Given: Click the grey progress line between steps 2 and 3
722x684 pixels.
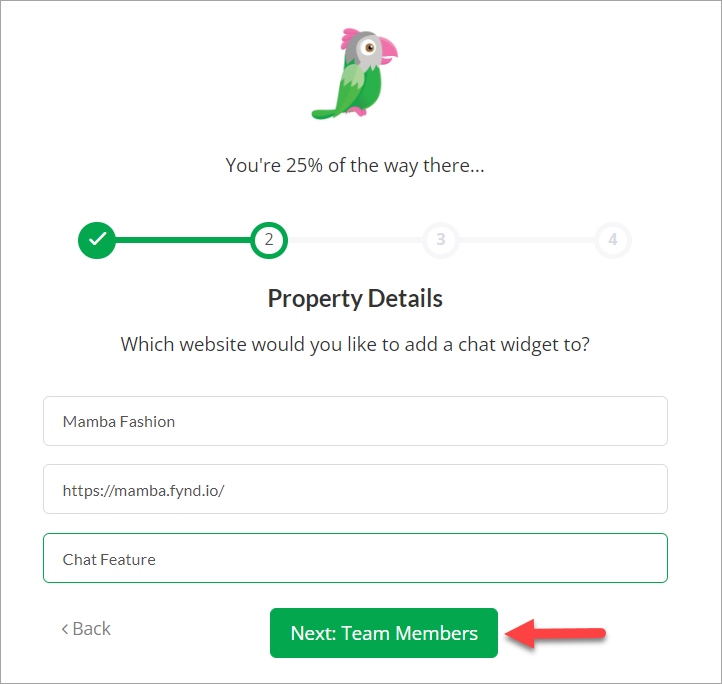Looking at the screenshot, I should click(355, 240).
